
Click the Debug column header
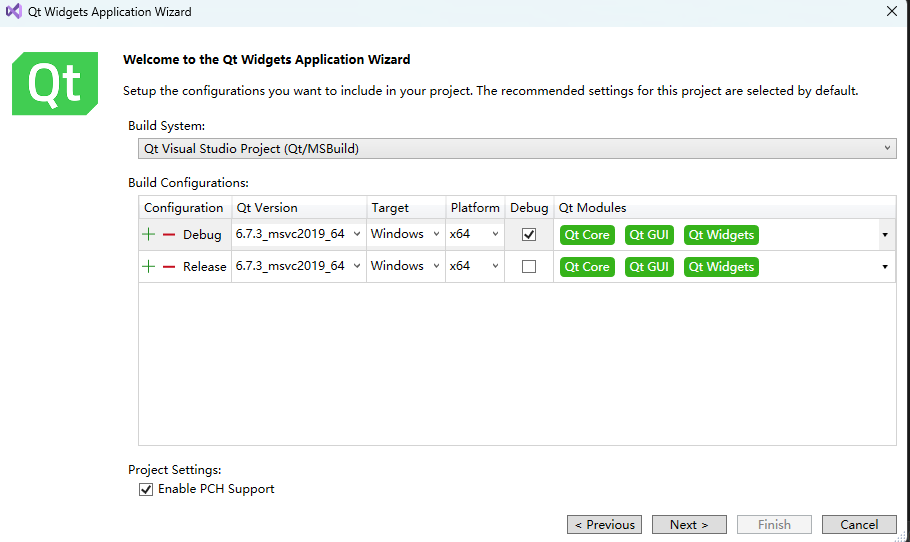(x=529, y=208)
